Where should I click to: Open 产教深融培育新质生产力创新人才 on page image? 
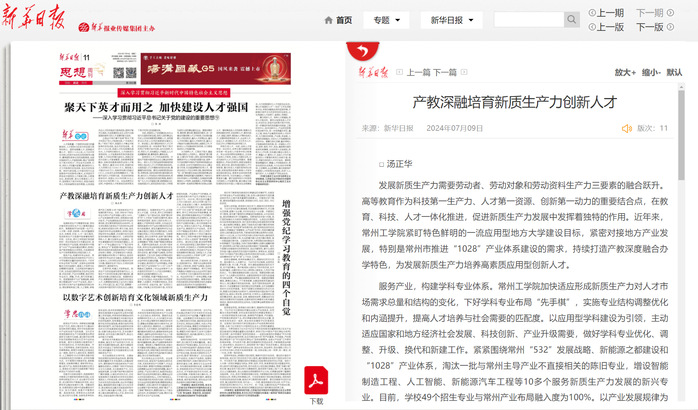click(116, 196)
